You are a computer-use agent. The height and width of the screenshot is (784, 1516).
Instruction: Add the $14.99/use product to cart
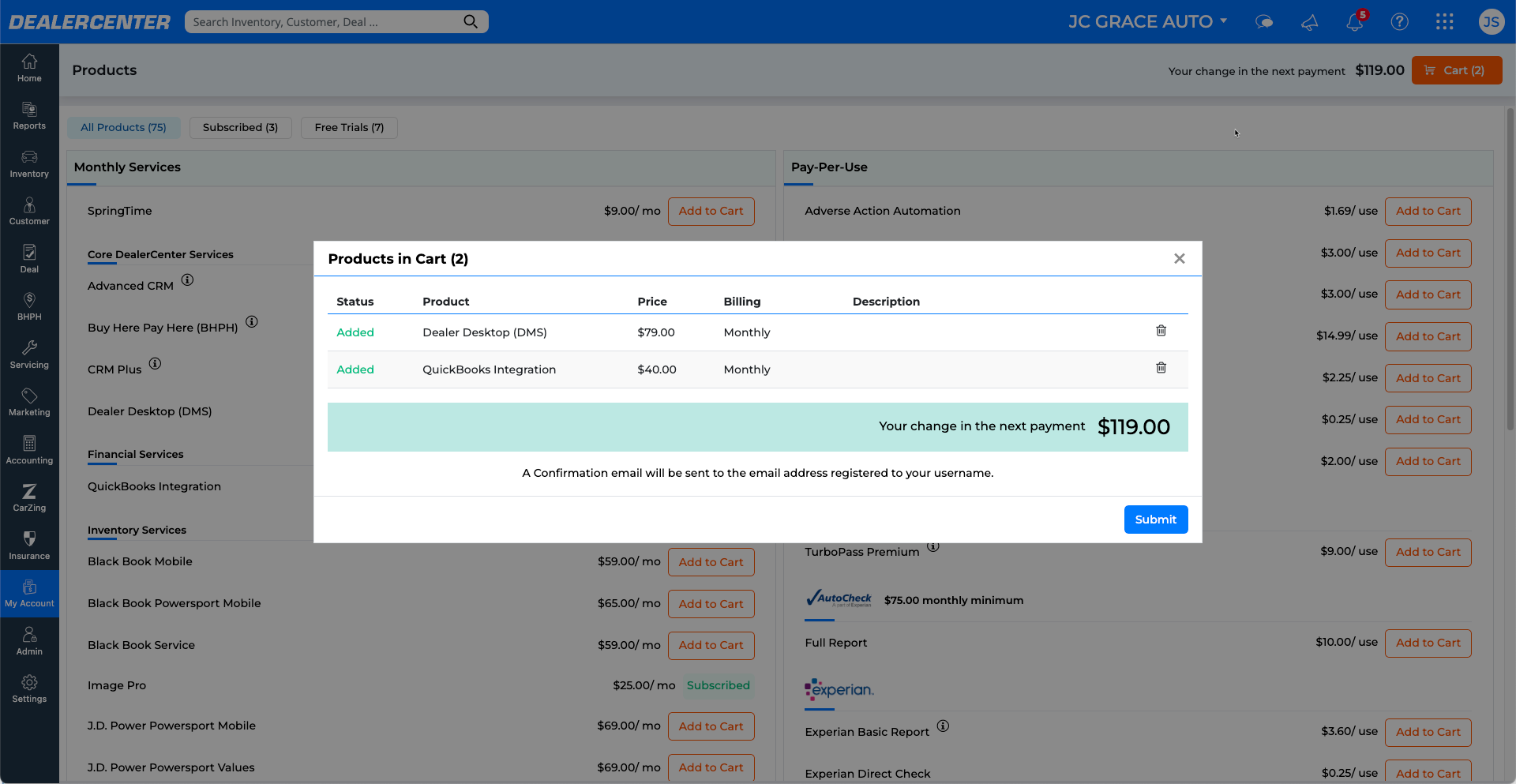tap(1428, 336)
